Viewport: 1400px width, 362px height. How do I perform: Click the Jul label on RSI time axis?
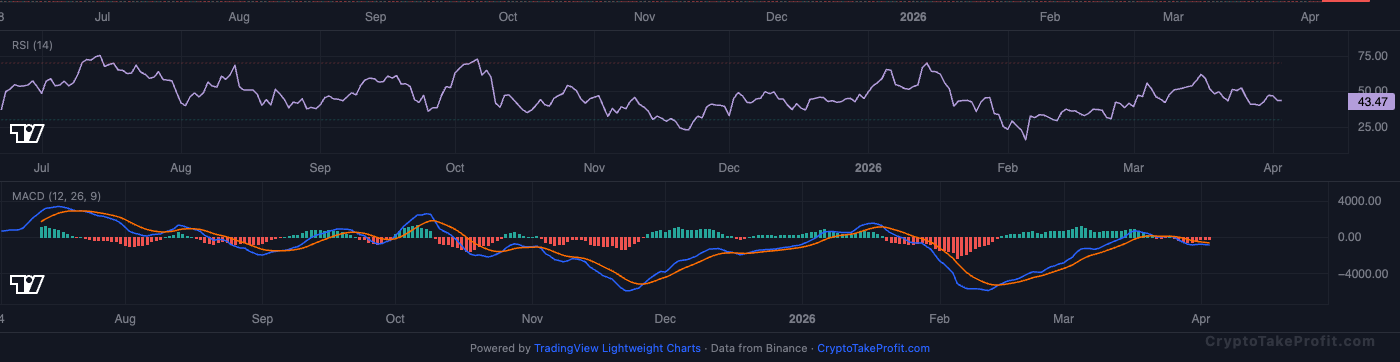pyautogui.click(x=42, y=168)
